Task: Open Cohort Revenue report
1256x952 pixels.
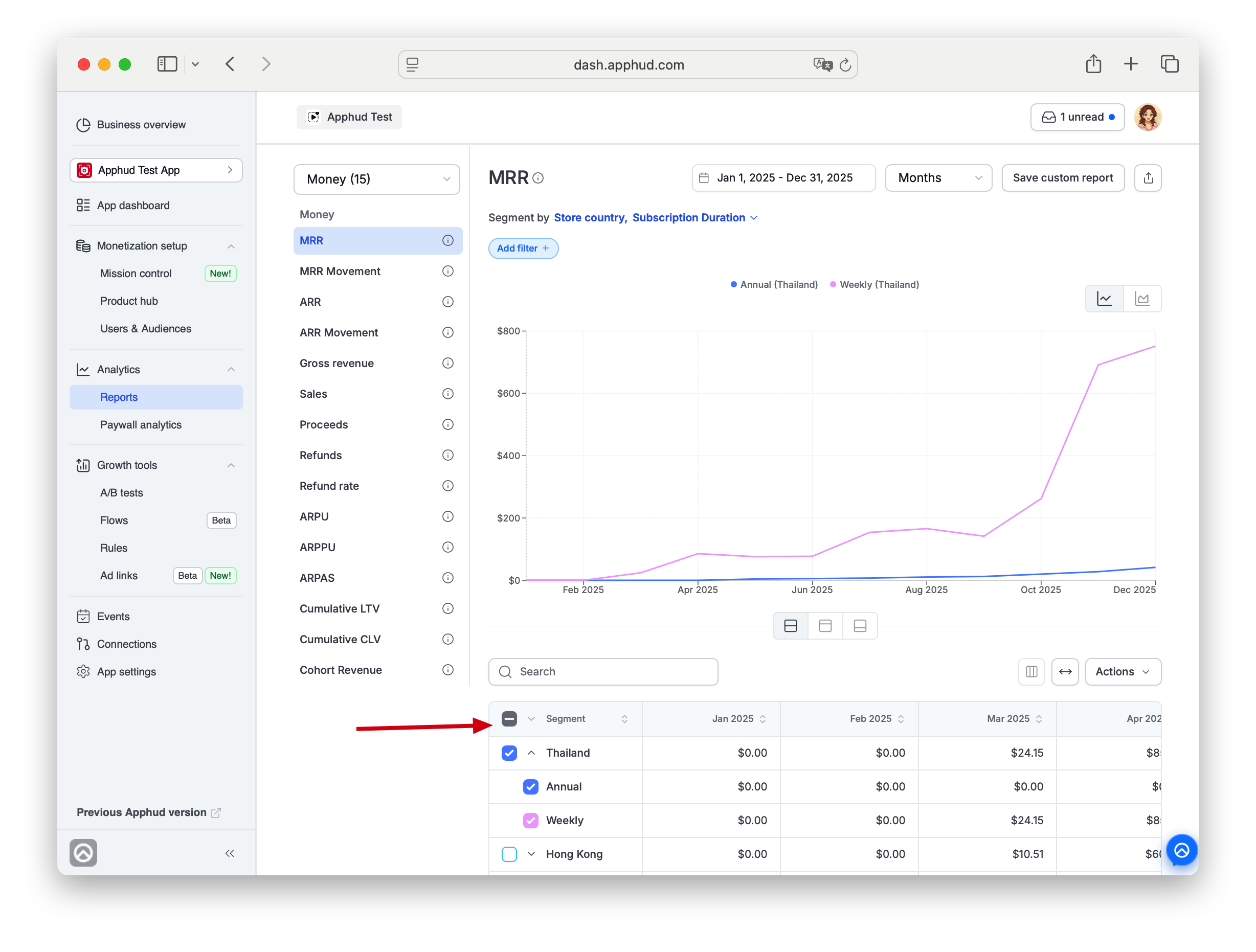Action: (x=341, y=670)
